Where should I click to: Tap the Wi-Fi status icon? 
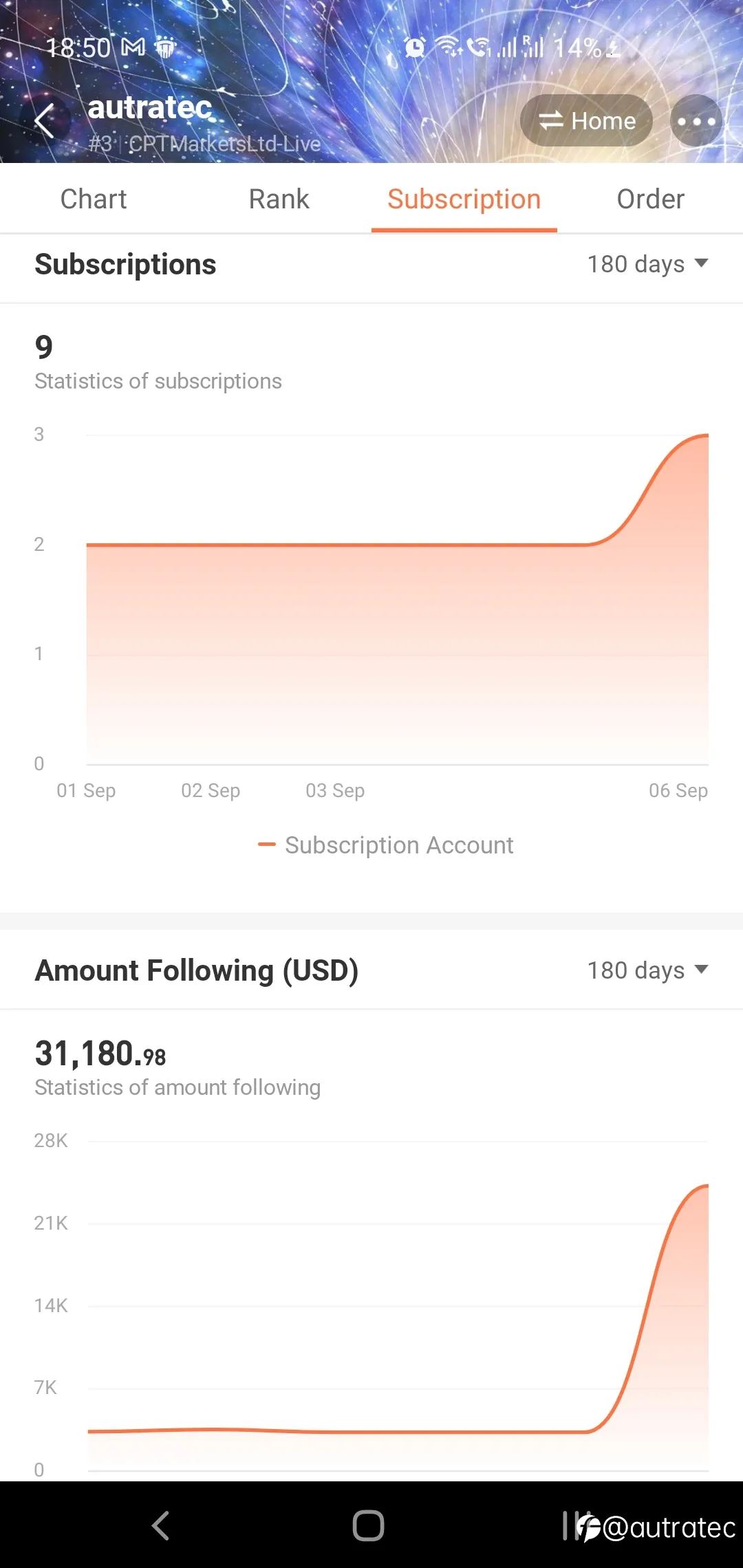(449, 47)
